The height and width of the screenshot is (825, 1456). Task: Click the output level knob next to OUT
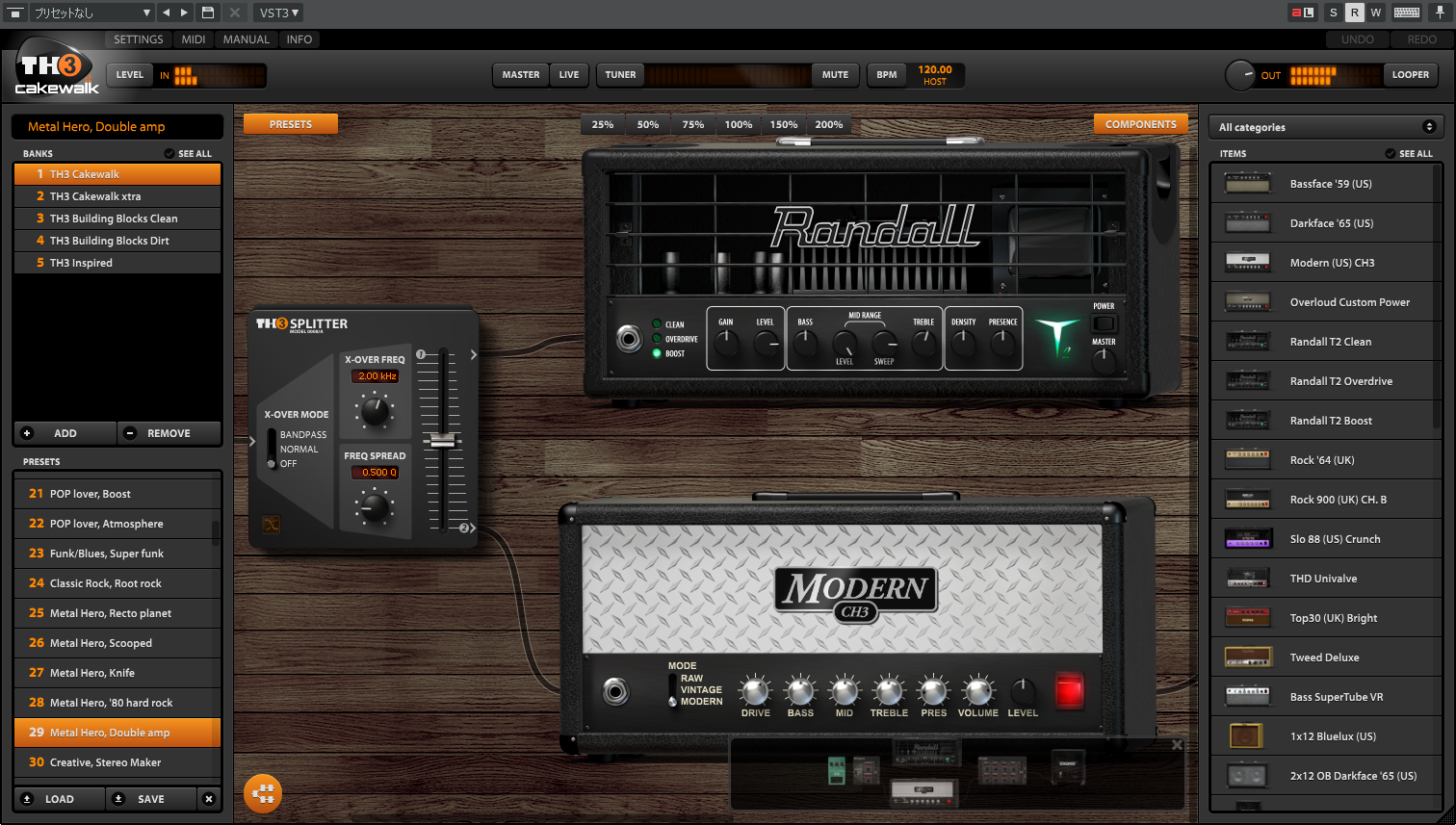pos(1240,75)
